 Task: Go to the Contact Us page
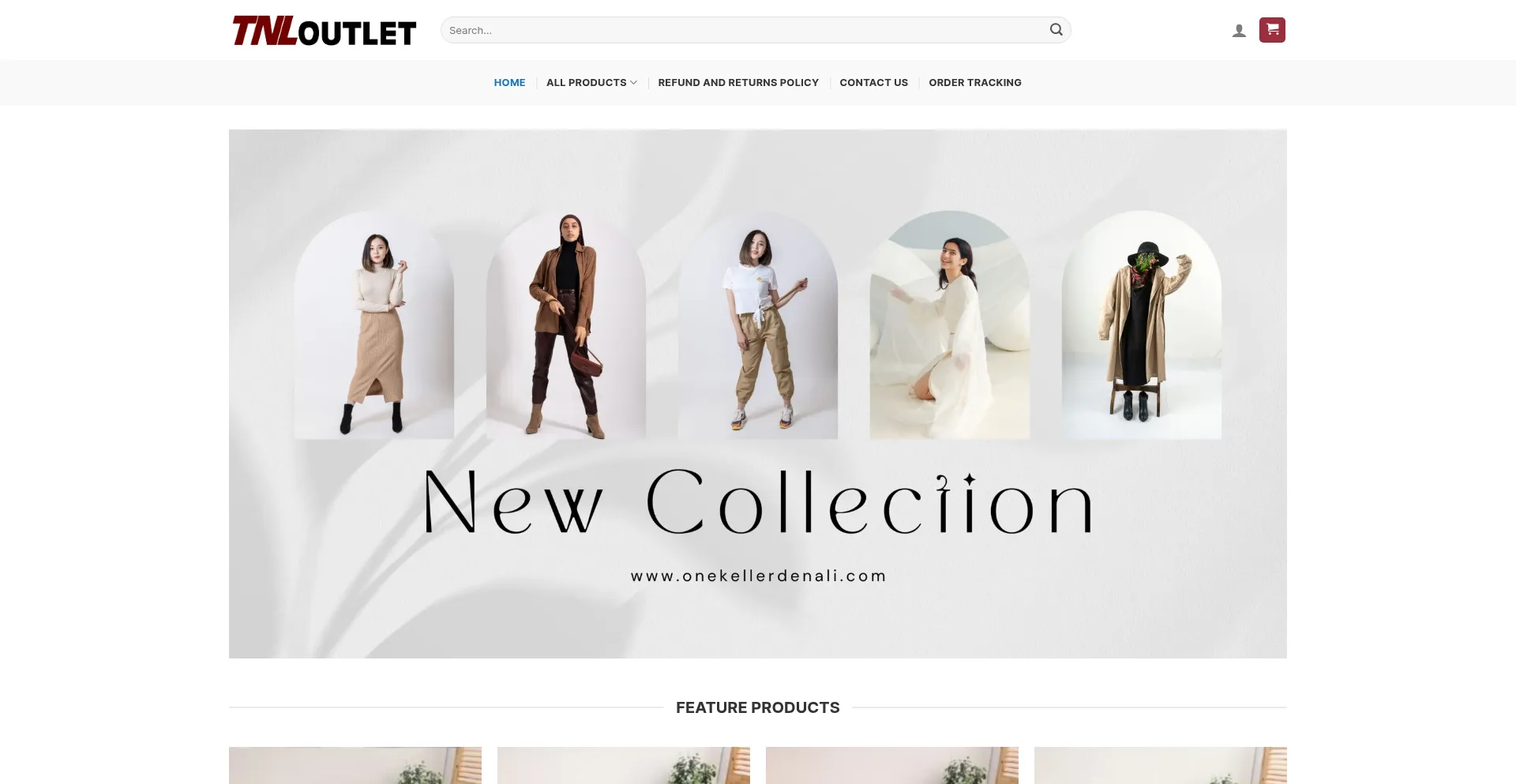873,83
